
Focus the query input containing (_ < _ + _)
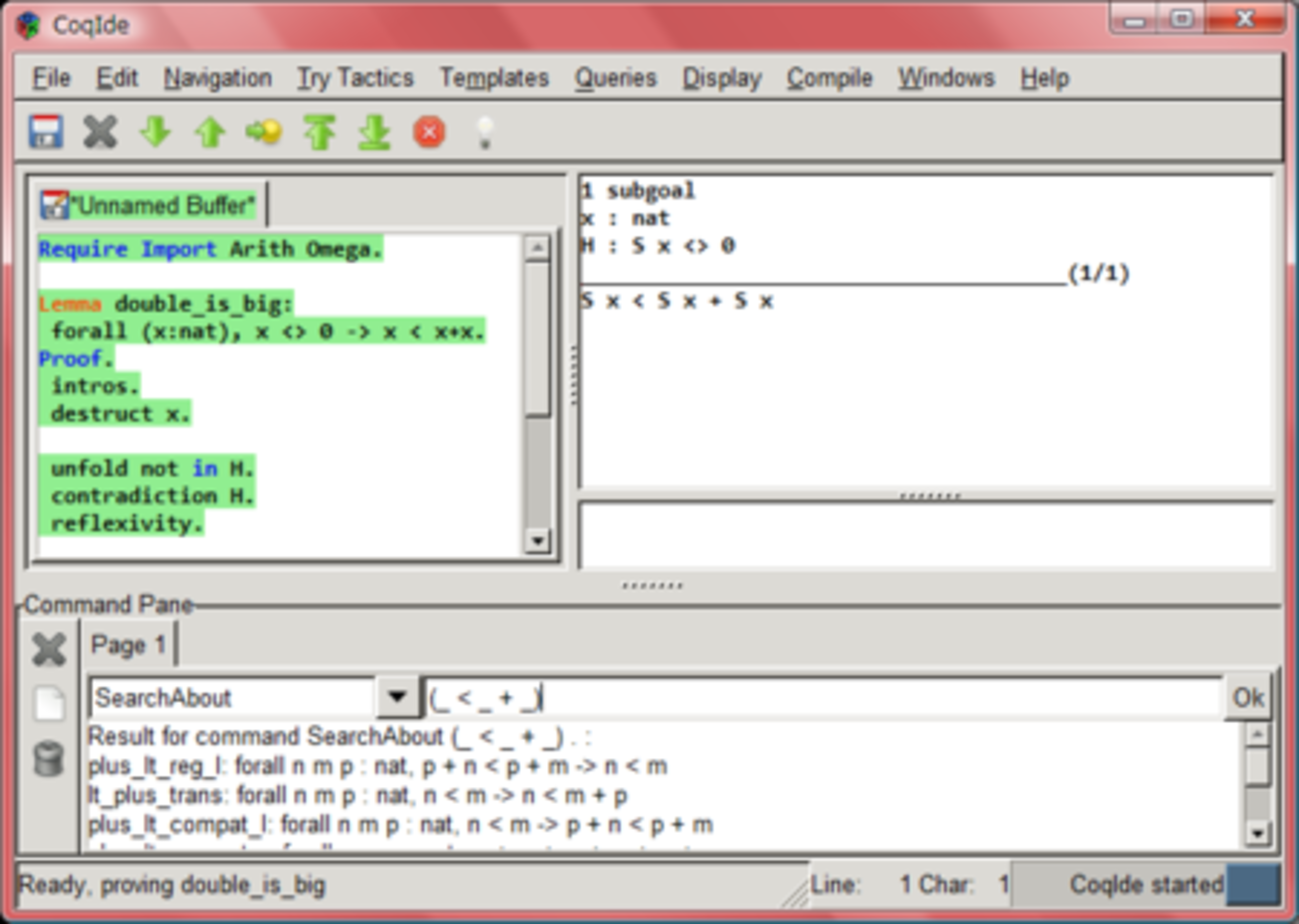822,697
